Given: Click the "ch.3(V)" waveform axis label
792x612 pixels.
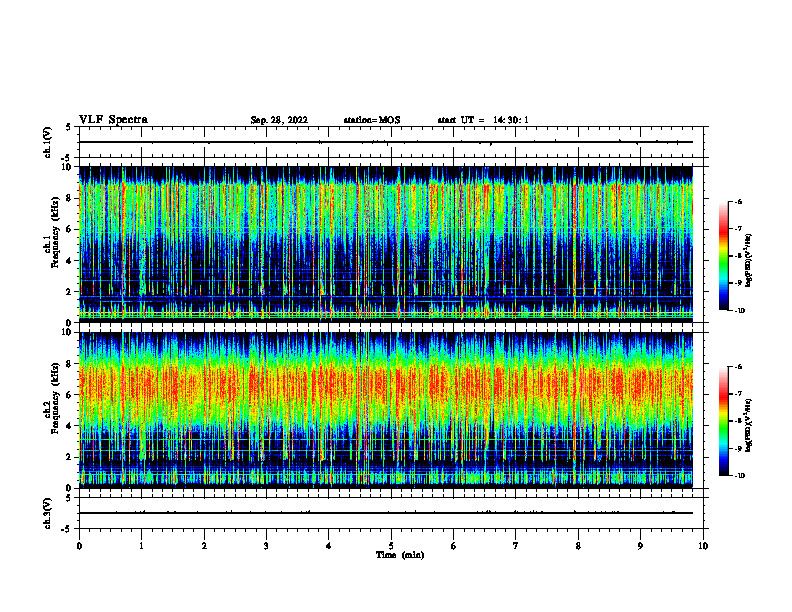Looking at the screenshot, I should [48, 513].
